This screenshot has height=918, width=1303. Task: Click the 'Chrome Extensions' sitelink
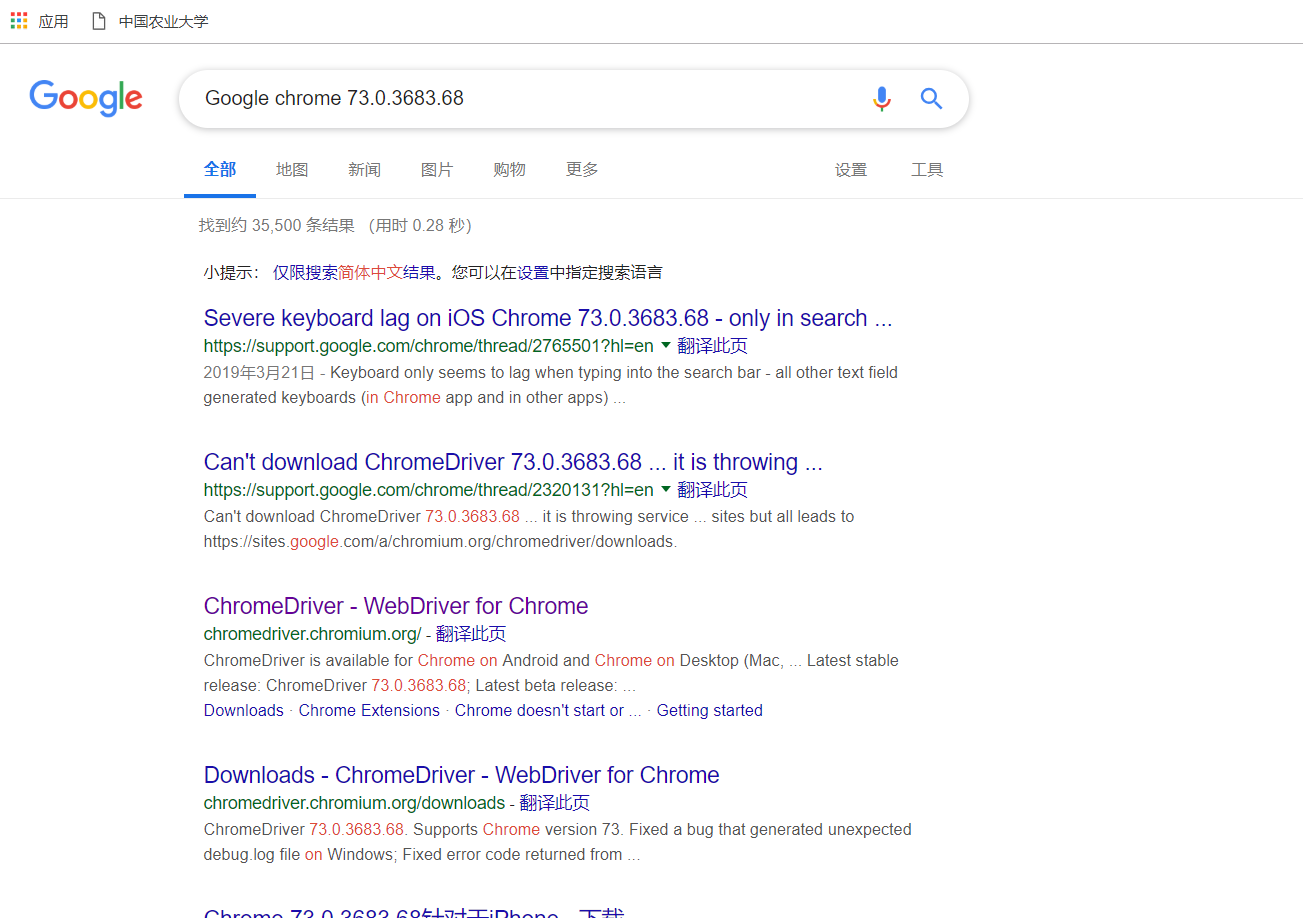coord(369,710)
